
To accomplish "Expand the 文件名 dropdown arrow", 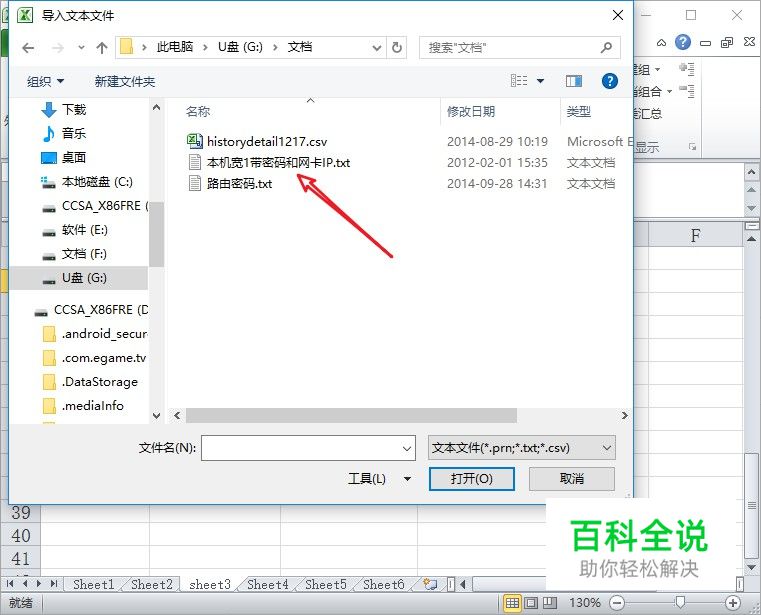I will (407, 448).
